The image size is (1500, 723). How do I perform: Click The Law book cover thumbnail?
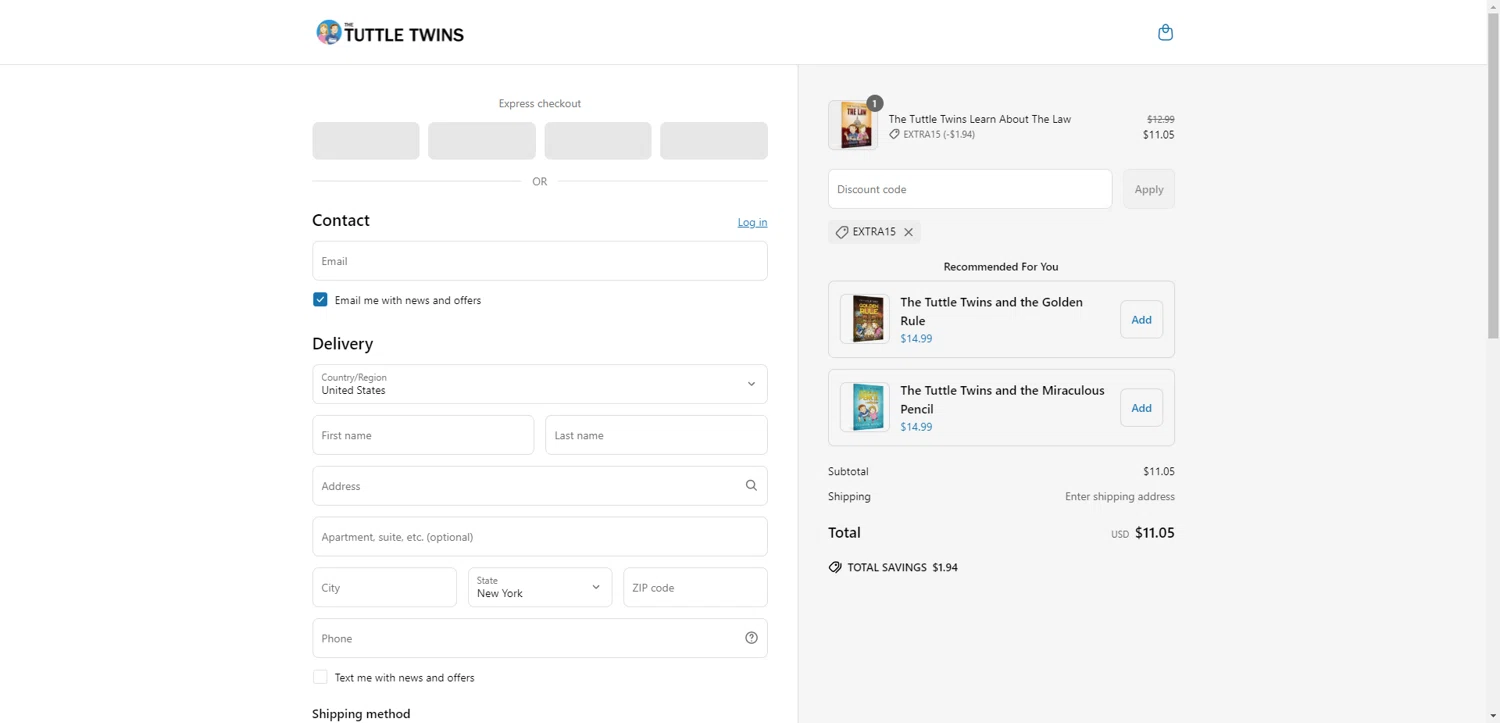[853, 126]
